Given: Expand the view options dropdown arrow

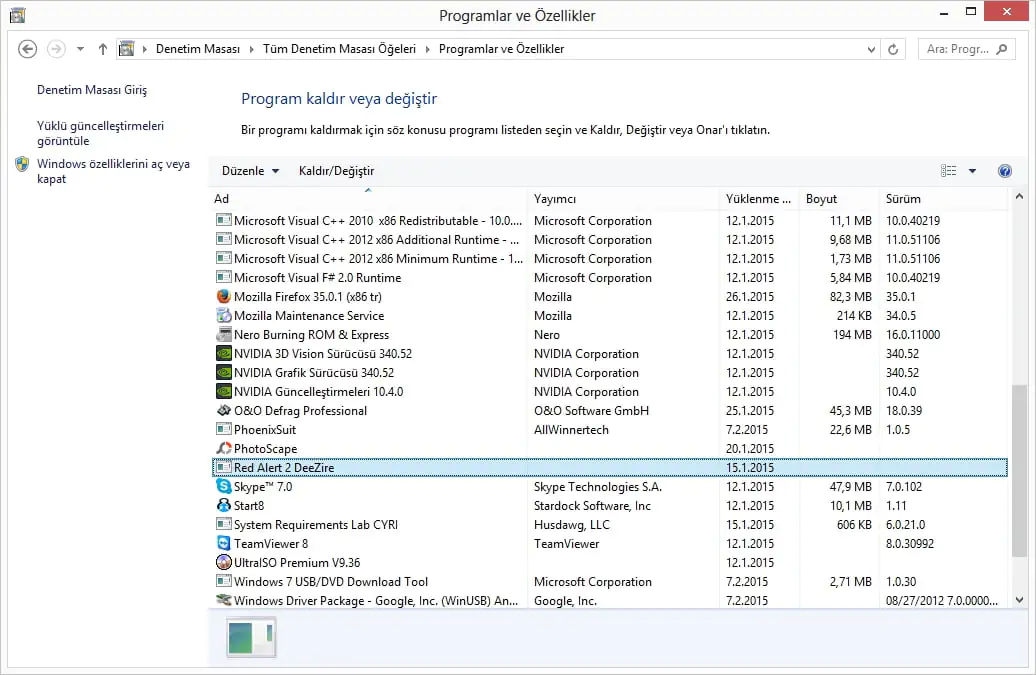Looking at the screenshot, I should (972, 171).
